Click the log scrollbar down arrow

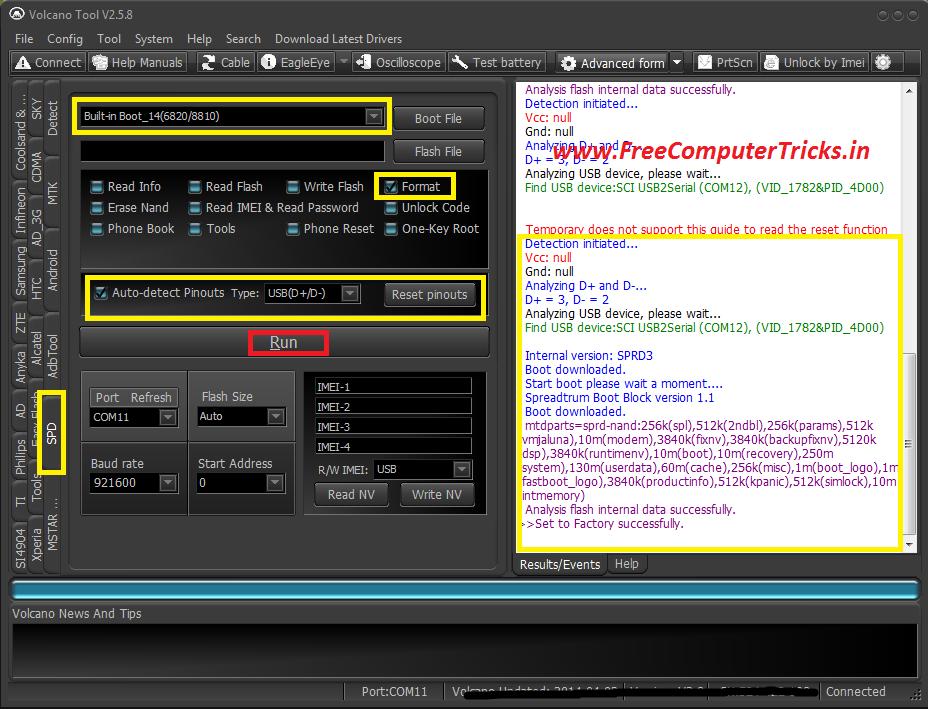908,544
